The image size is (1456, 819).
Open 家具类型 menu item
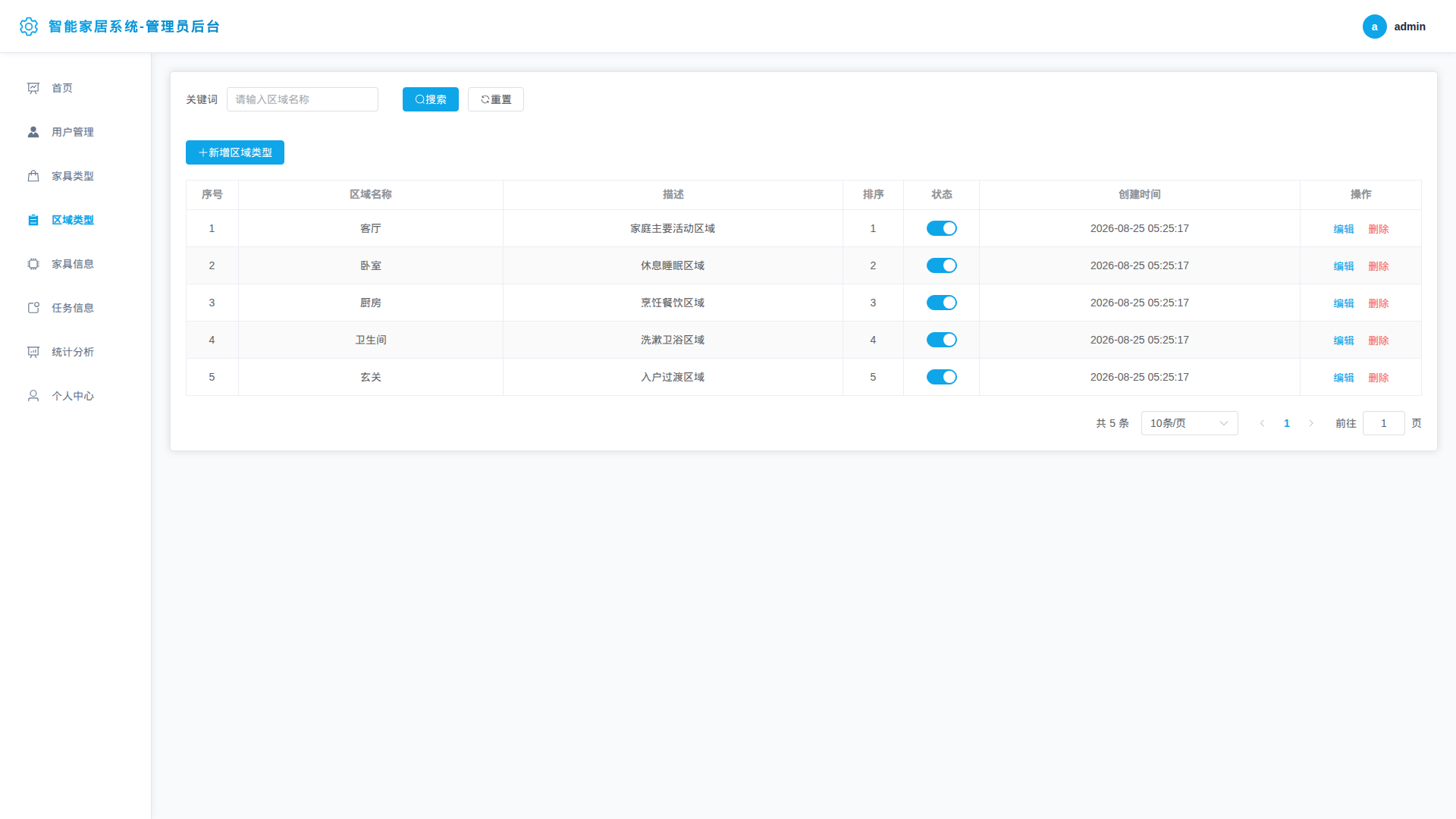[x=76, y=176]
